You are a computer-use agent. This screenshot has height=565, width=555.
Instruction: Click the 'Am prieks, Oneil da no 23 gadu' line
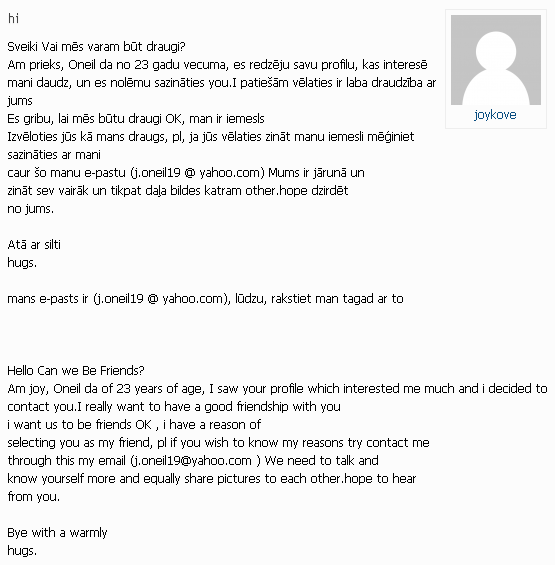pyautogui.click(x=217, y=64)
